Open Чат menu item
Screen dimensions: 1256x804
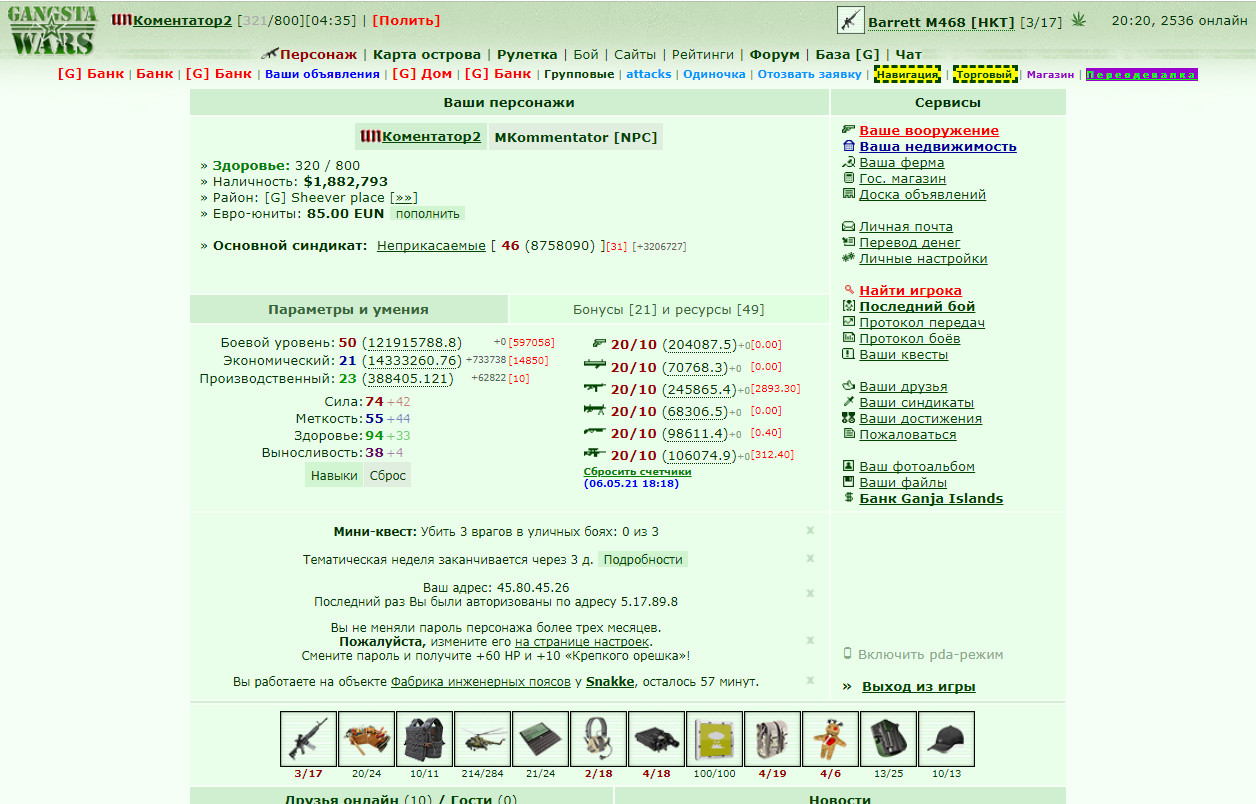coord(908,55)
